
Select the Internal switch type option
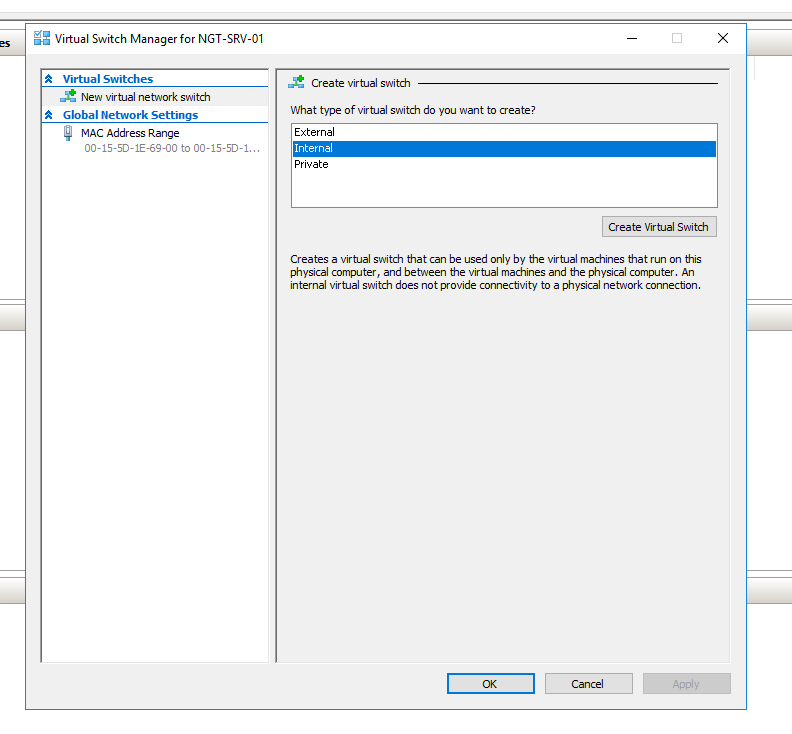pyautogui.click(x=314, y=148)
